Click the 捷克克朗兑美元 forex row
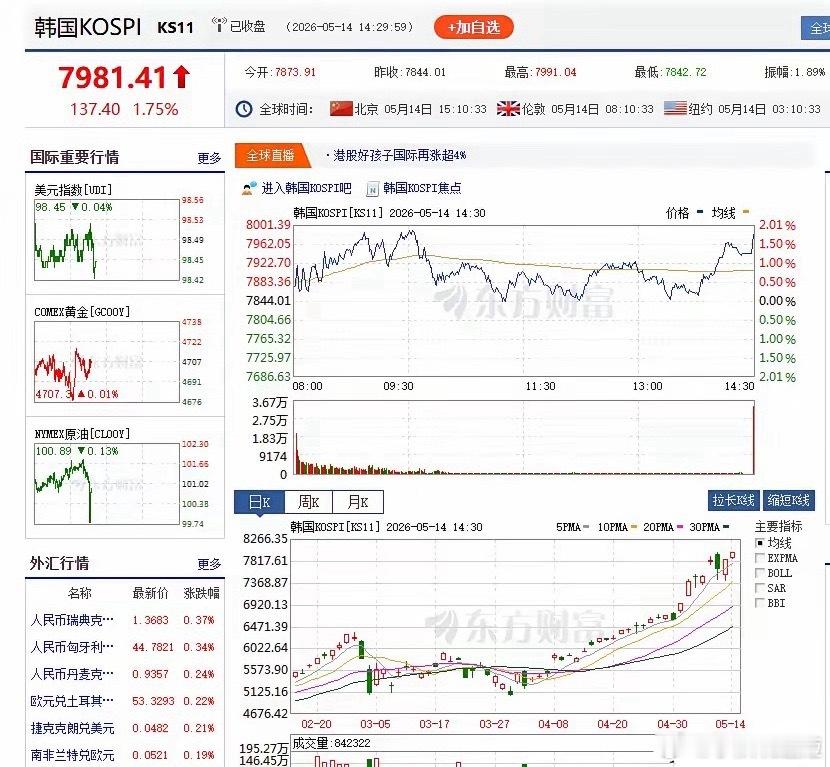This screenshot has height=767, width=830. [x=125, y=728]
